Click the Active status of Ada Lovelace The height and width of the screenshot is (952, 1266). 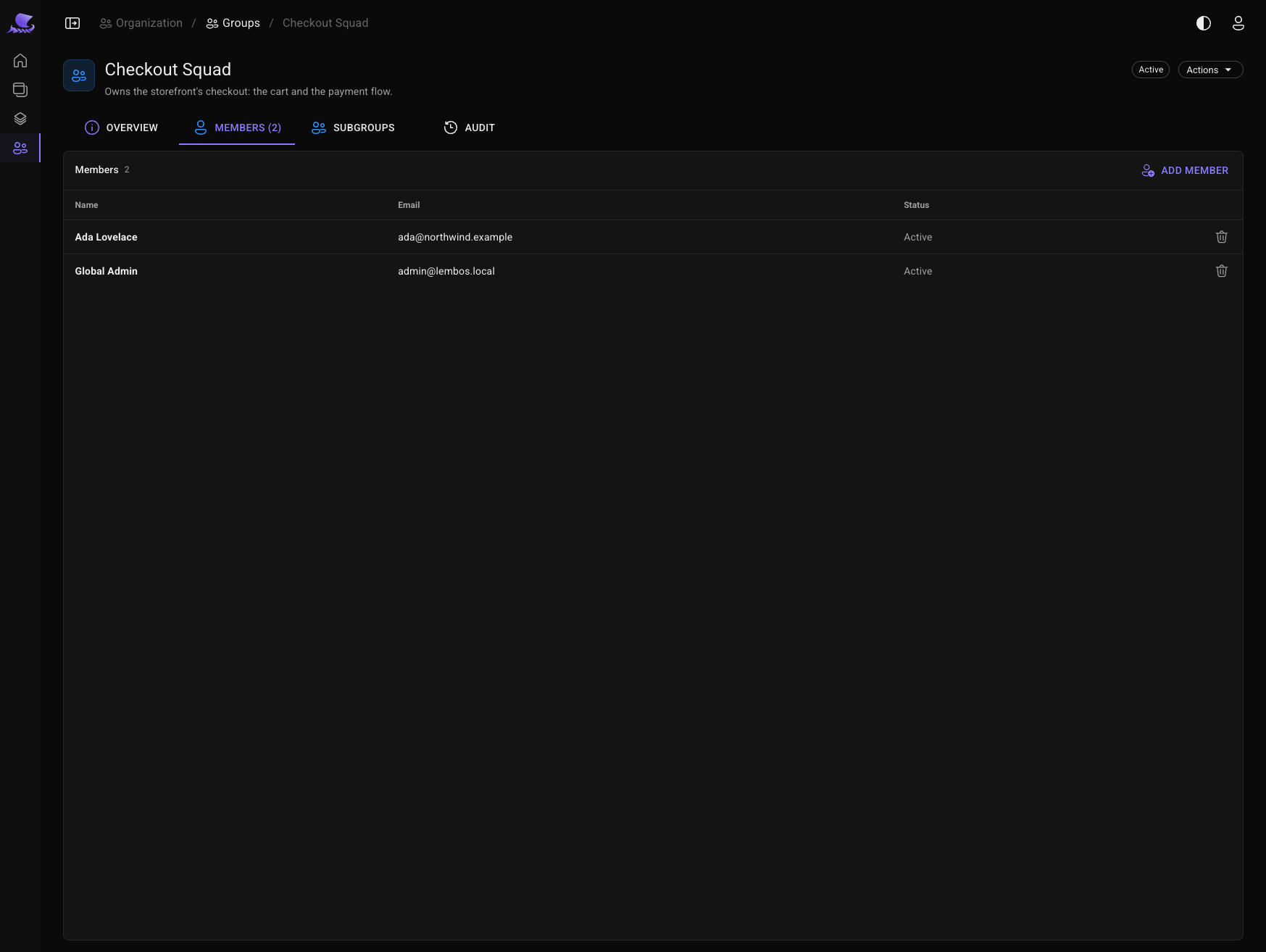click(917, 237)
